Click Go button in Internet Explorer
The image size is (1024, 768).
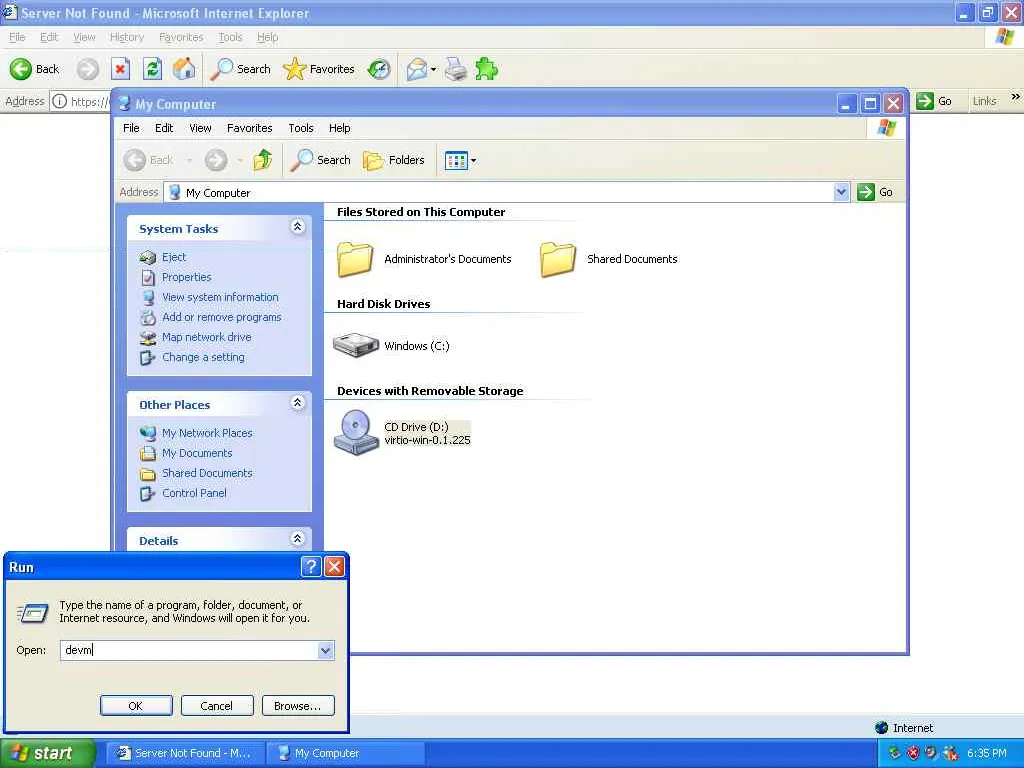[x=934, y=101]
